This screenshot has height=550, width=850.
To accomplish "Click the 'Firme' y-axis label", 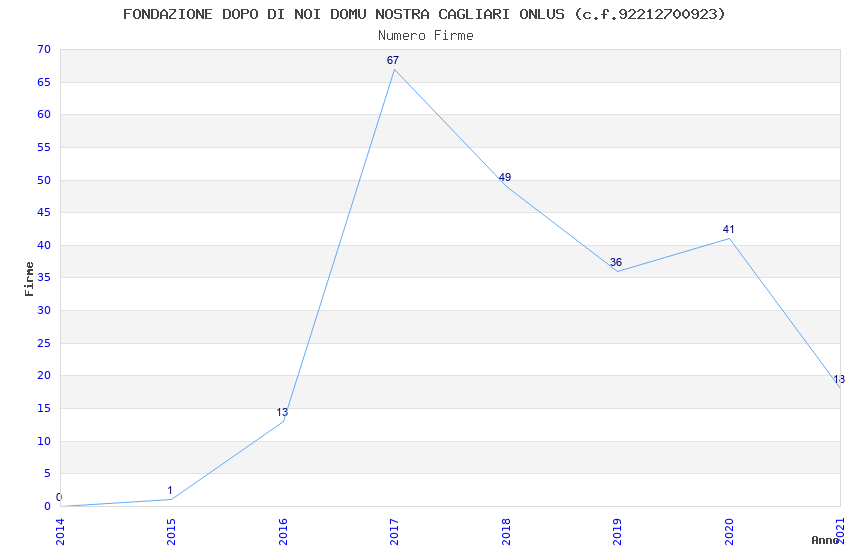I will point(29,279).
